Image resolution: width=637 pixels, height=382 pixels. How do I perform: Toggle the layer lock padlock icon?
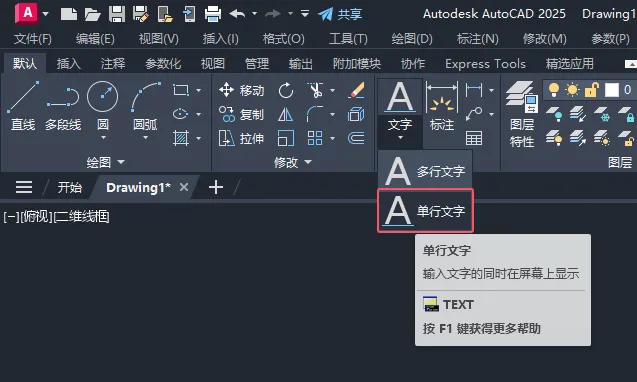pos(592,89)
